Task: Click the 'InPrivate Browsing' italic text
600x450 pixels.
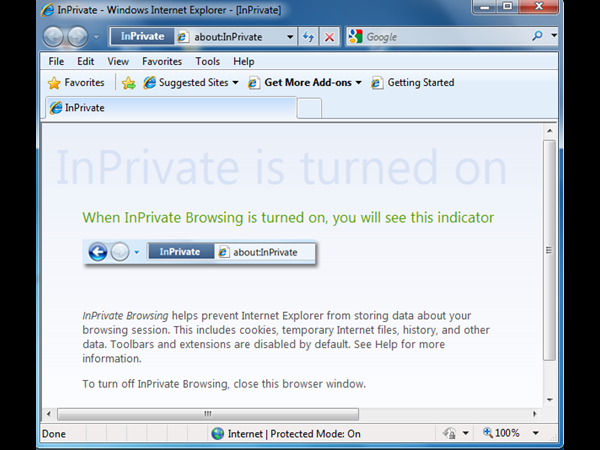Action: (x=125, y=316)
